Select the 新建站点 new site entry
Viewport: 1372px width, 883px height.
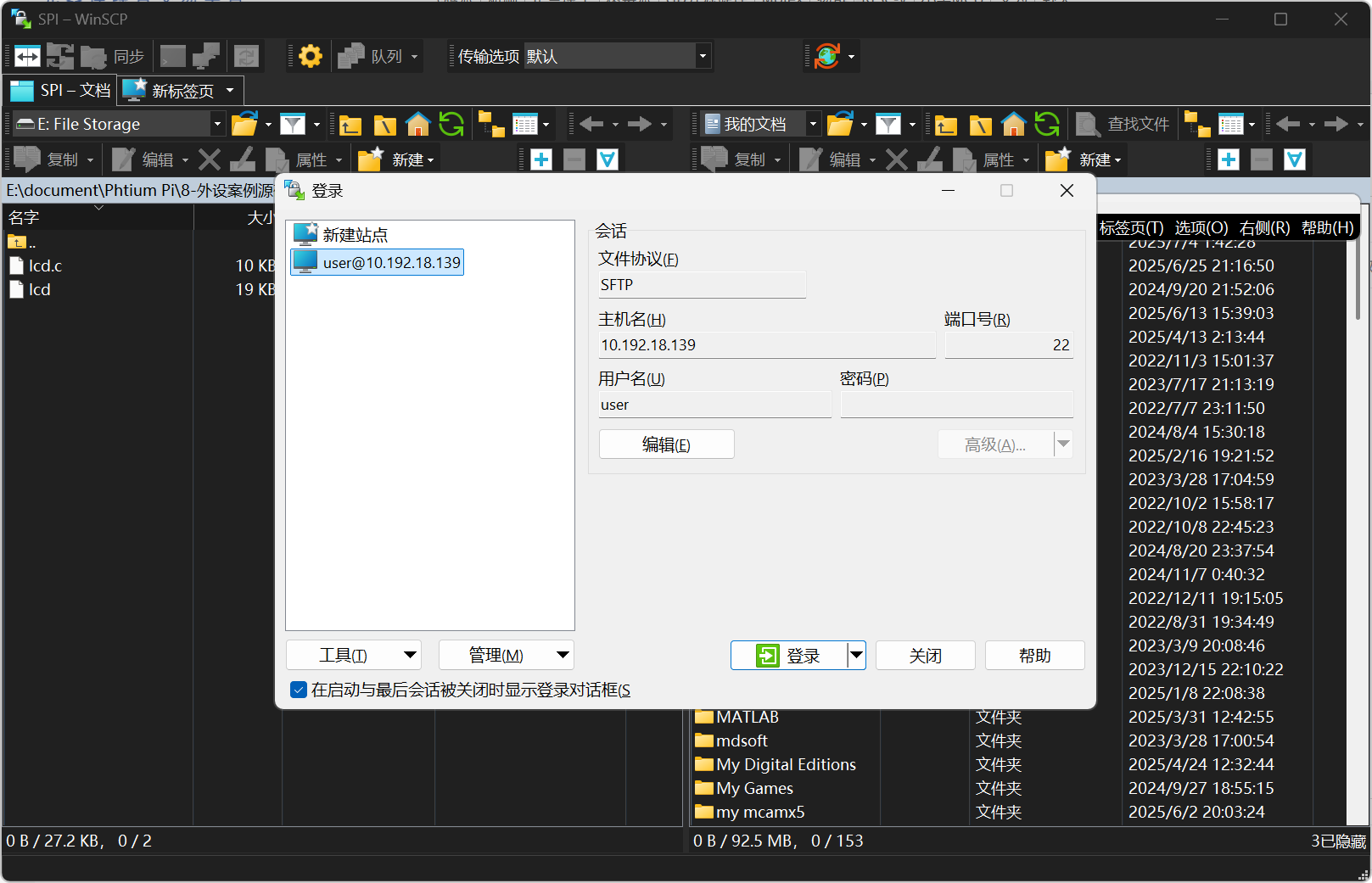(x=340, y=234)
